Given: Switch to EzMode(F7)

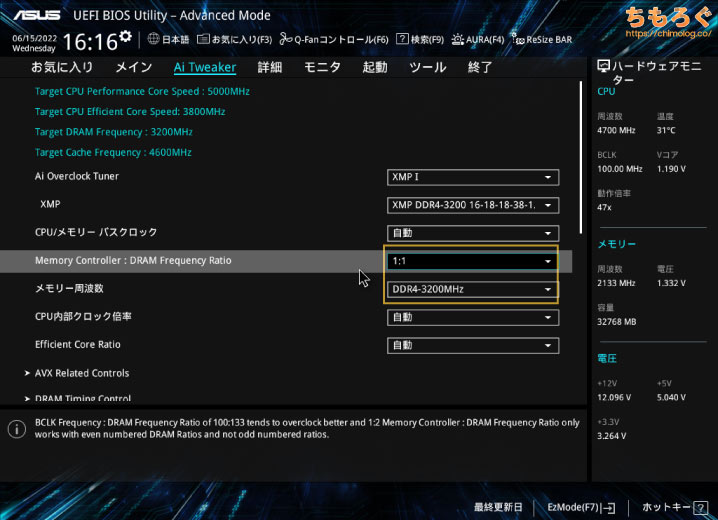Looking at the screenshot, I should (x=581, y=507).
